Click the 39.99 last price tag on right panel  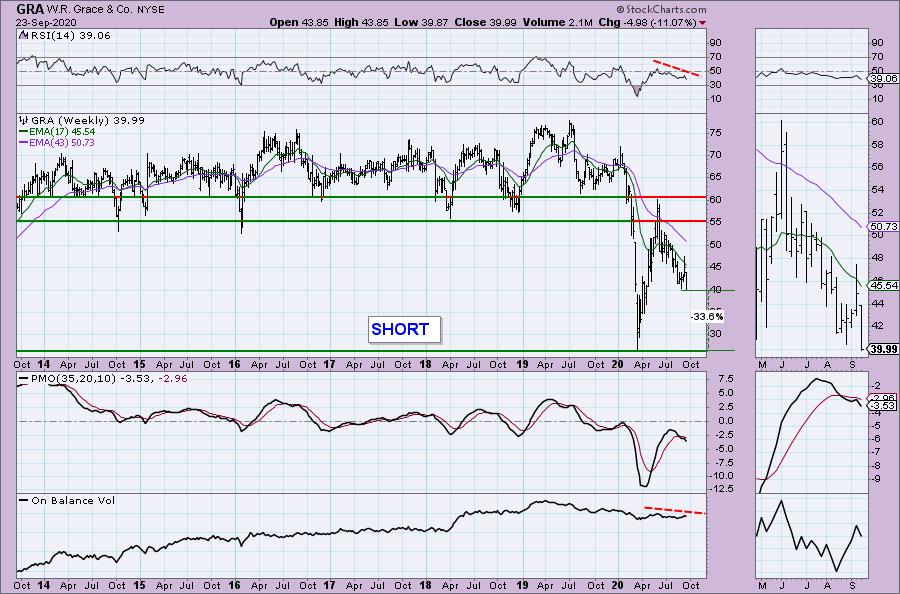884,349
